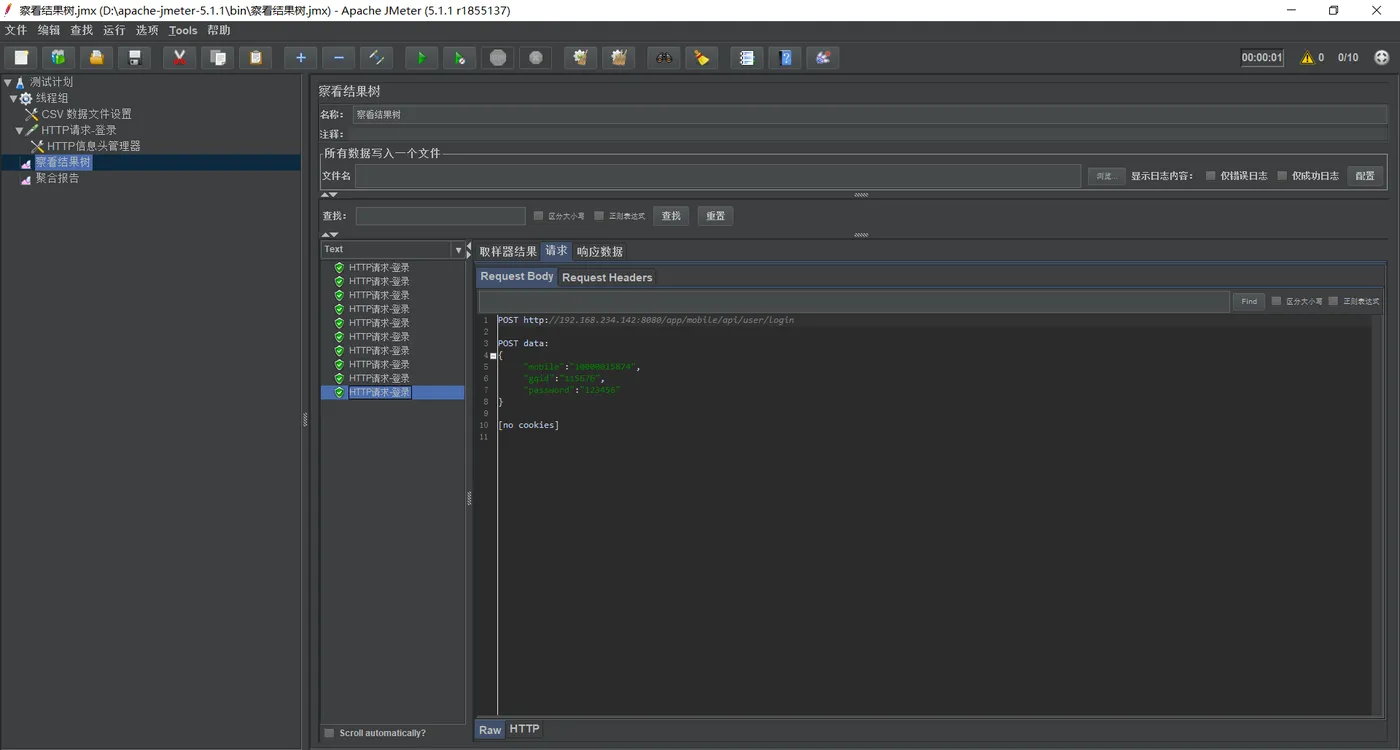
Task: Open the Tools menu
Action: (x=183, y=30)
